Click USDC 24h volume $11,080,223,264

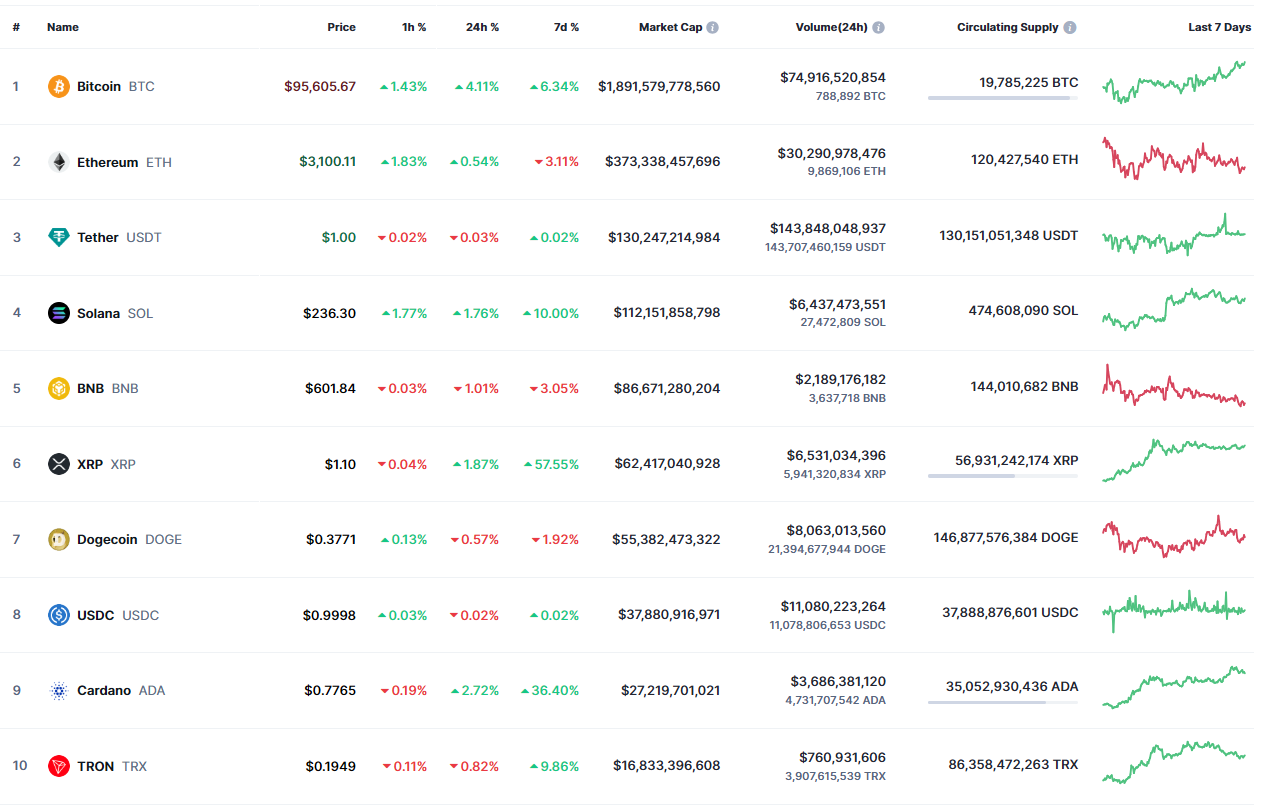coord(833,606)
